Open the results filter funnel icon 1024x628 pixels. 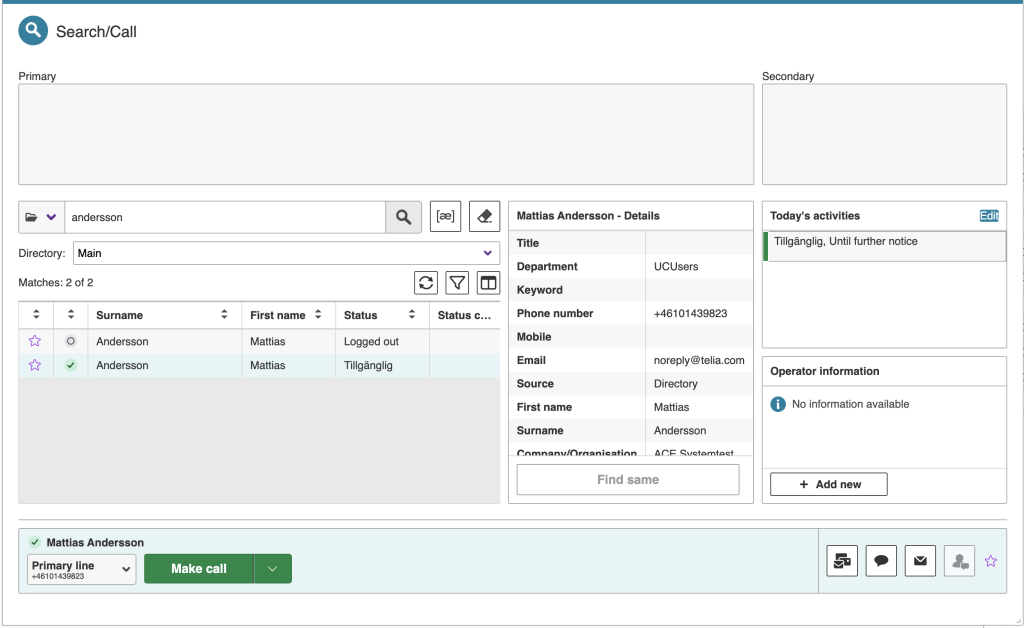(x=457, y=283)
